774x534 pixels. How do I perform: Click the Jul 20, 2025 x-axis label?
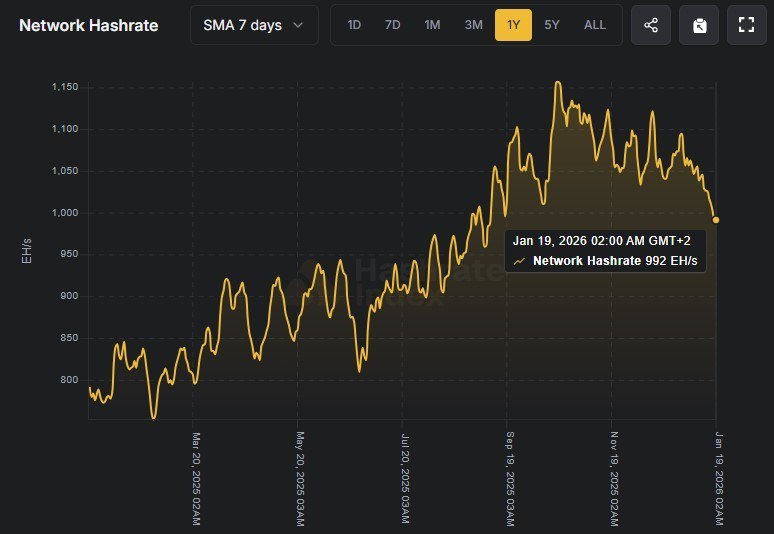(405, 479)
